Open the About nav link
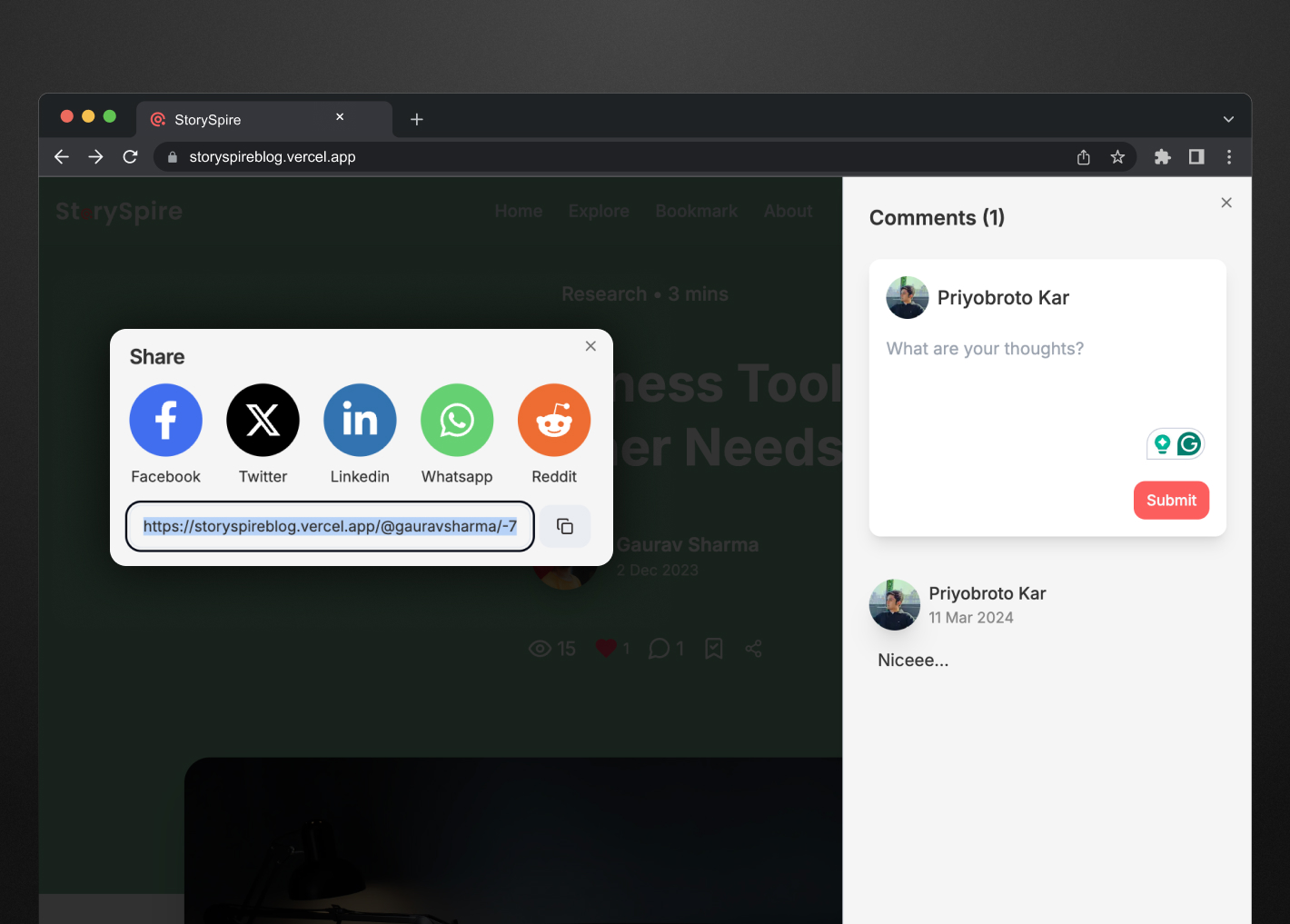Image resolution: width=1290 pixels, height=924 pixels. [788, 211]
